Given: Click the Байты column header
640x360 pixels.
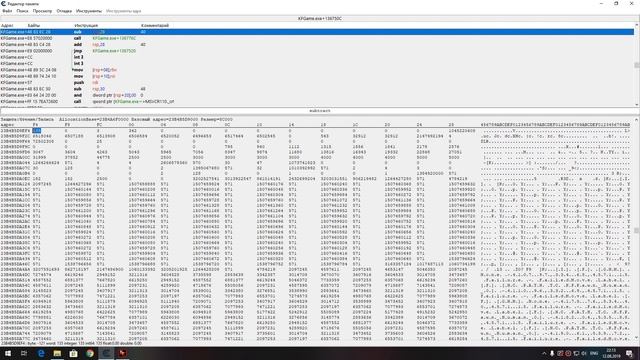Looking at the screenshot, I should [x=33, y=25].
